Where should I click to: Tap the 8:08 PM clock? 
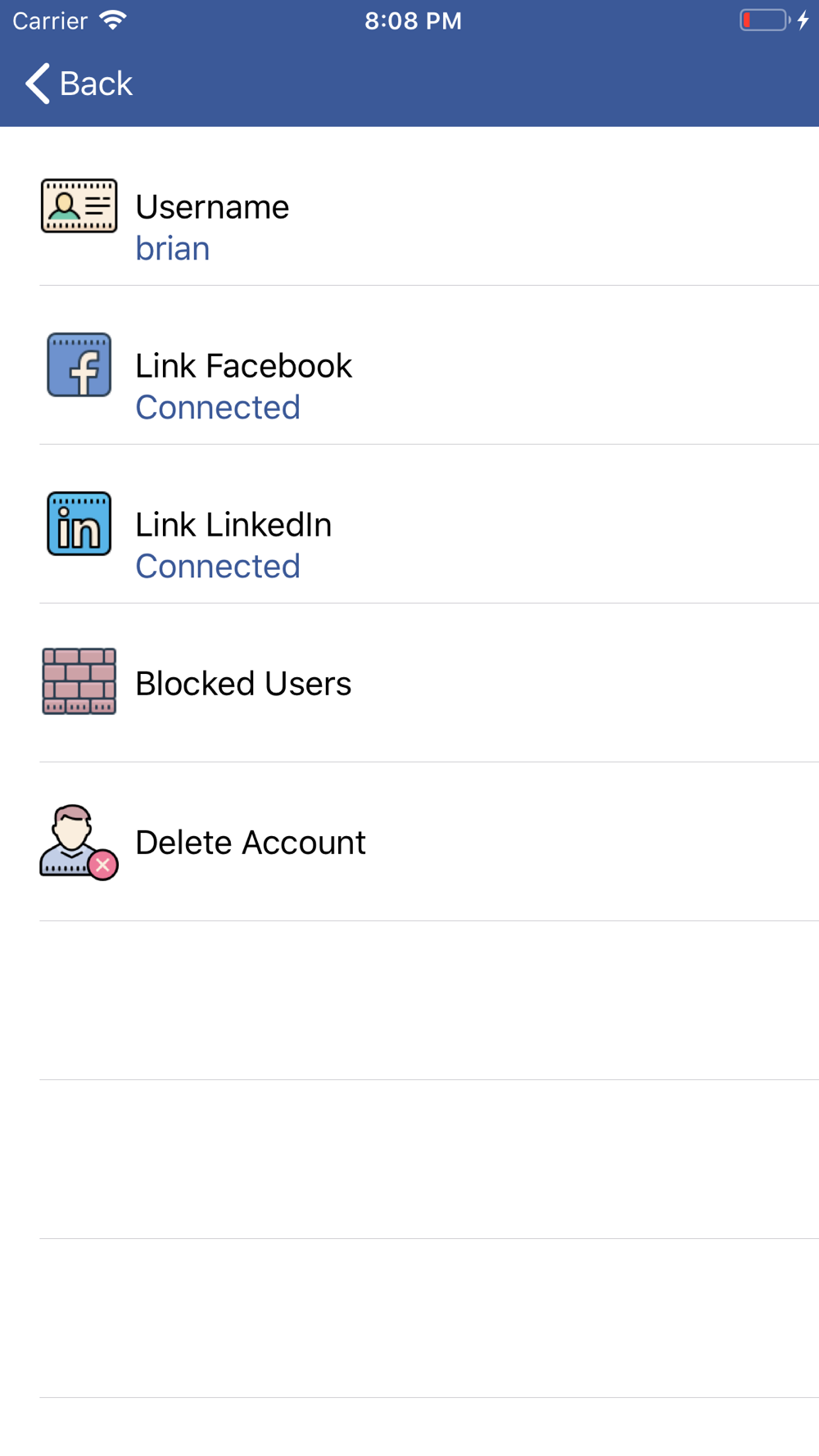pyautogui.click(x=413, y=20)
